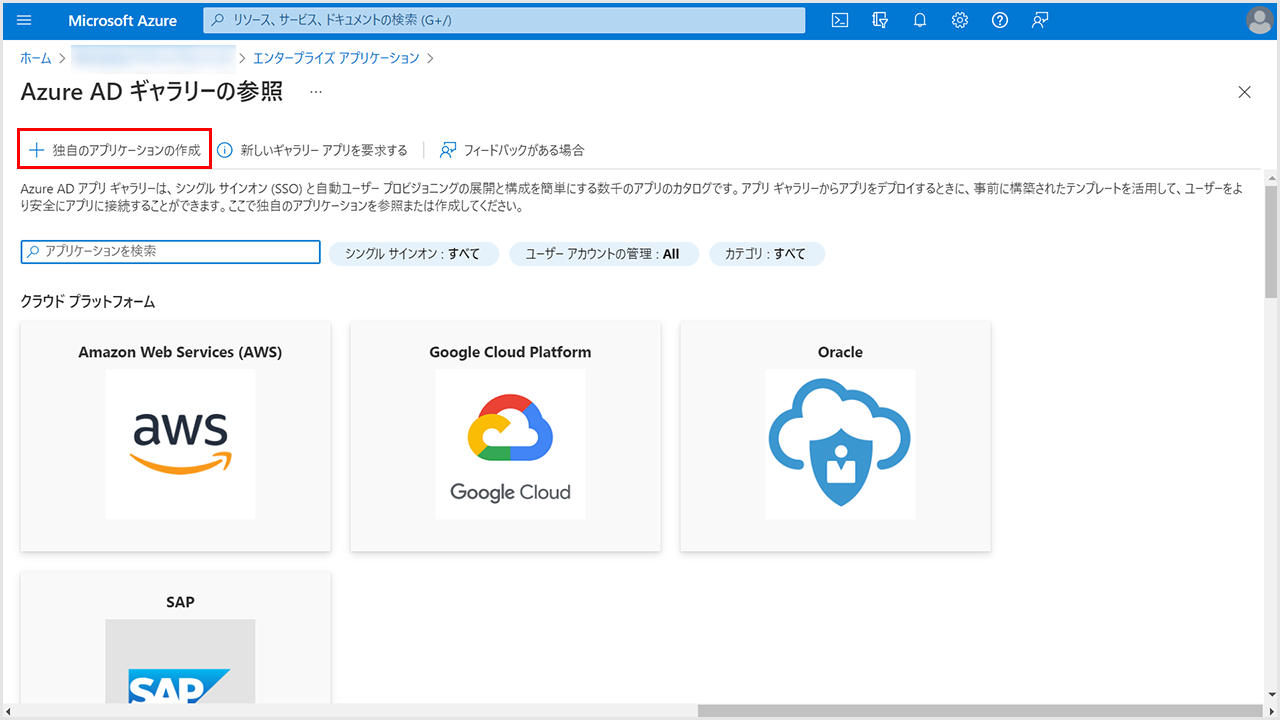Show notifications via the bell icon

[x=920, y=20]
